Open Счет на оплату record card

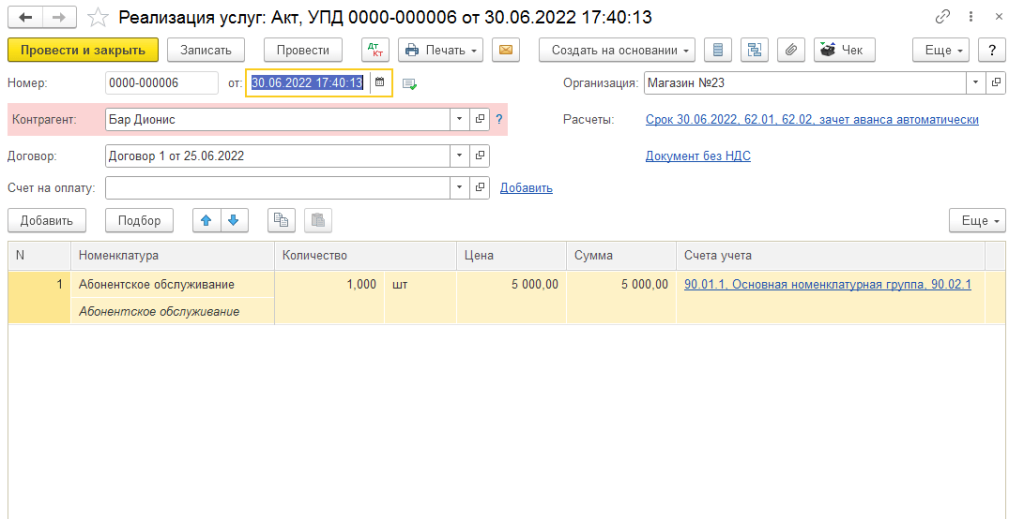[x=480, y=187]
